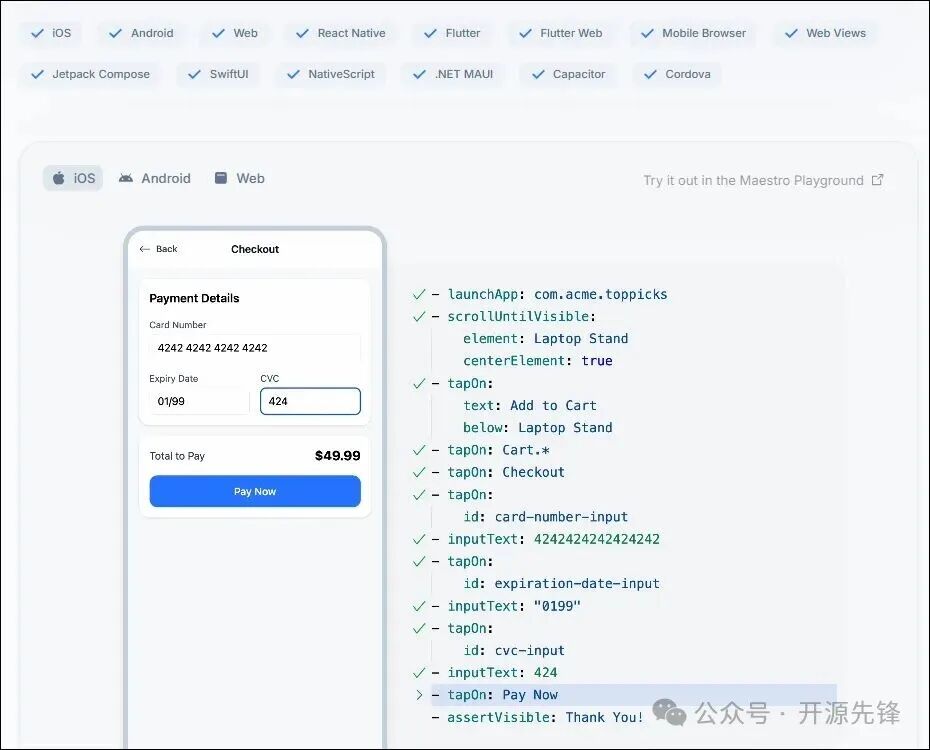
Task: Click the checkmark next to inputText: 4242424242424242
Action: point(419,539)
